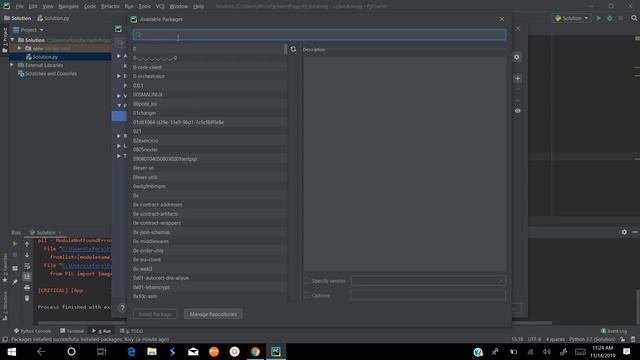Open File Explorer from the taskbar

(152, 352)
